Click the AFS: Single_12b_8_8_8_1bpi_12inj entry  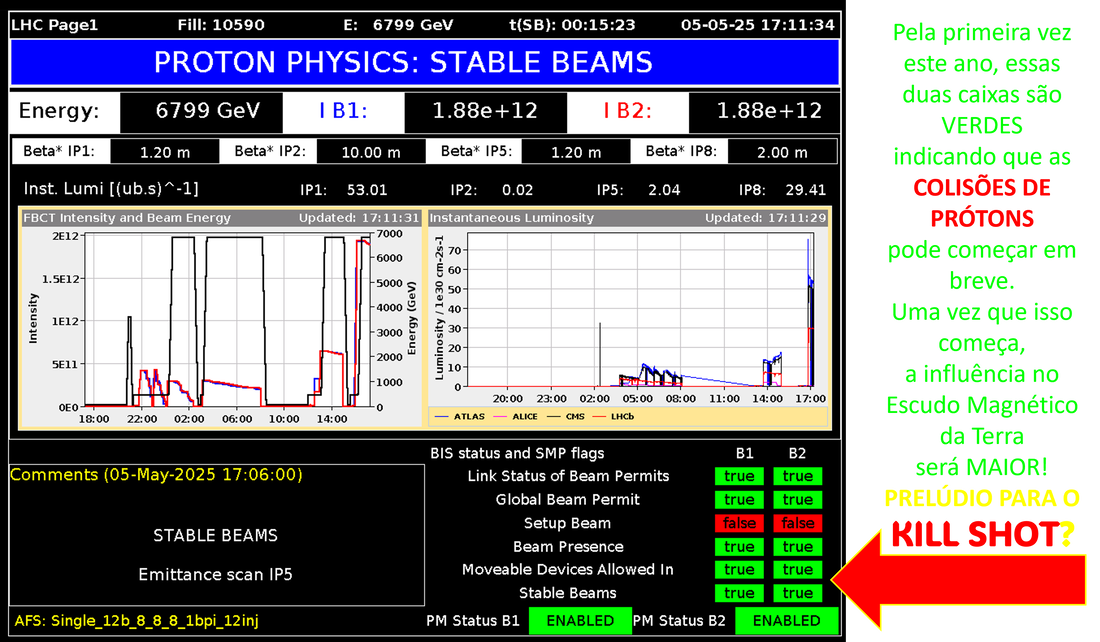click(x=137, y=621)
